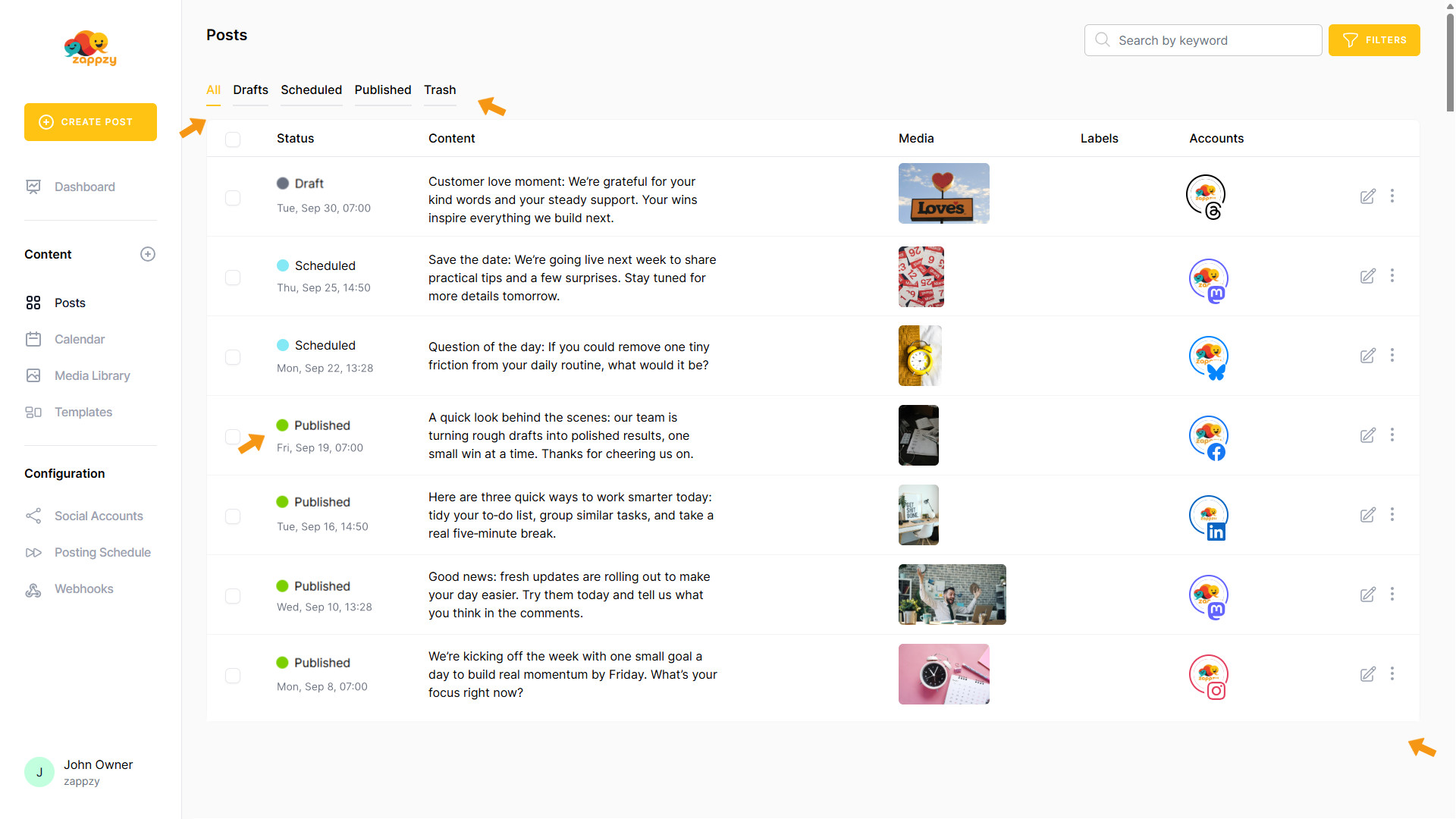1456x819 pixels.
Task: Open three-dot menu for Sep 25 scheduled post
Action: click(1392, 276)
